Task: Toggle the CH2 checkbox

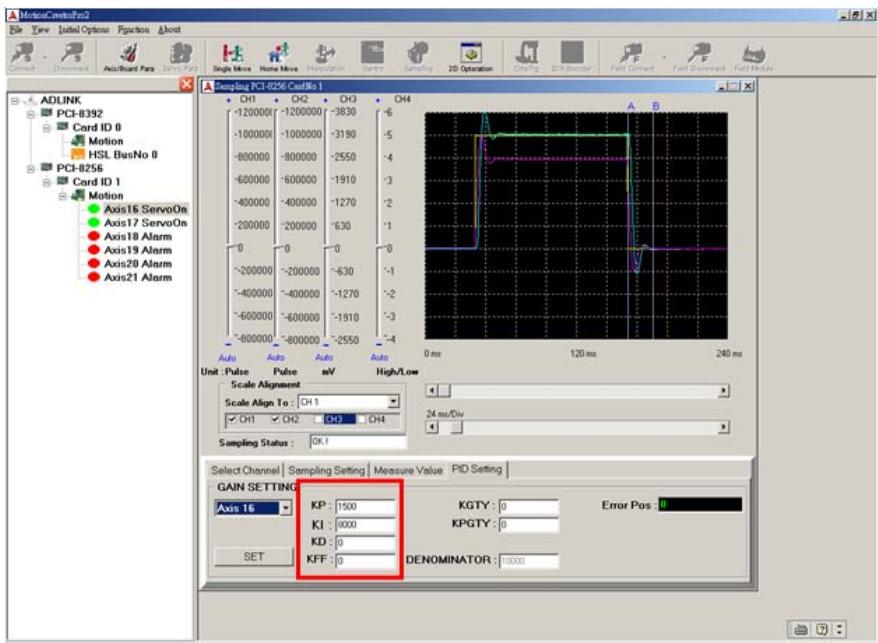Action: (275, 419)
